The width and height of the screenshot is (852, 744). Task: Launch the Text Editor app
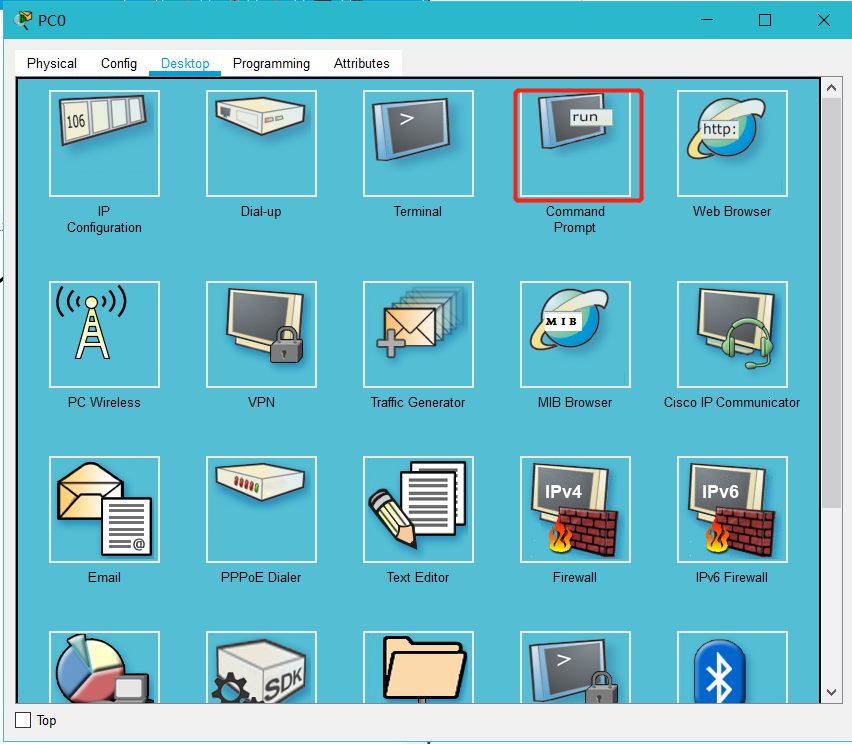point(418,509)
